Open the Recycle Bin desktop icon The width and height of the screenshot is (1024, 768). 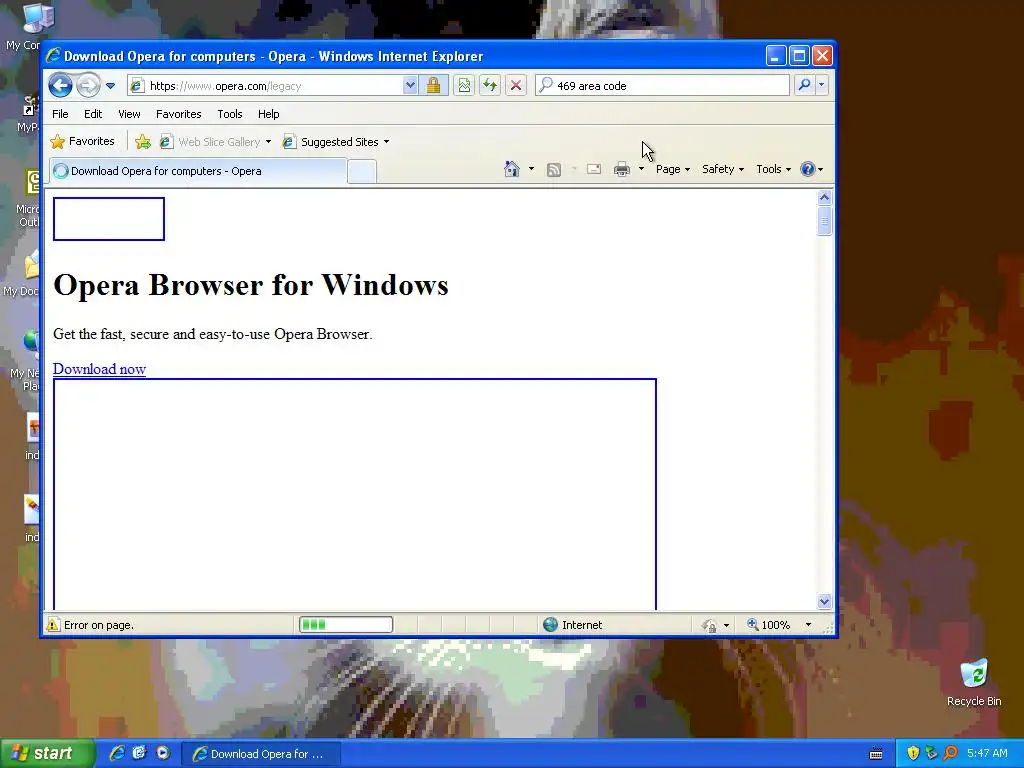click(x=974, y=683)
